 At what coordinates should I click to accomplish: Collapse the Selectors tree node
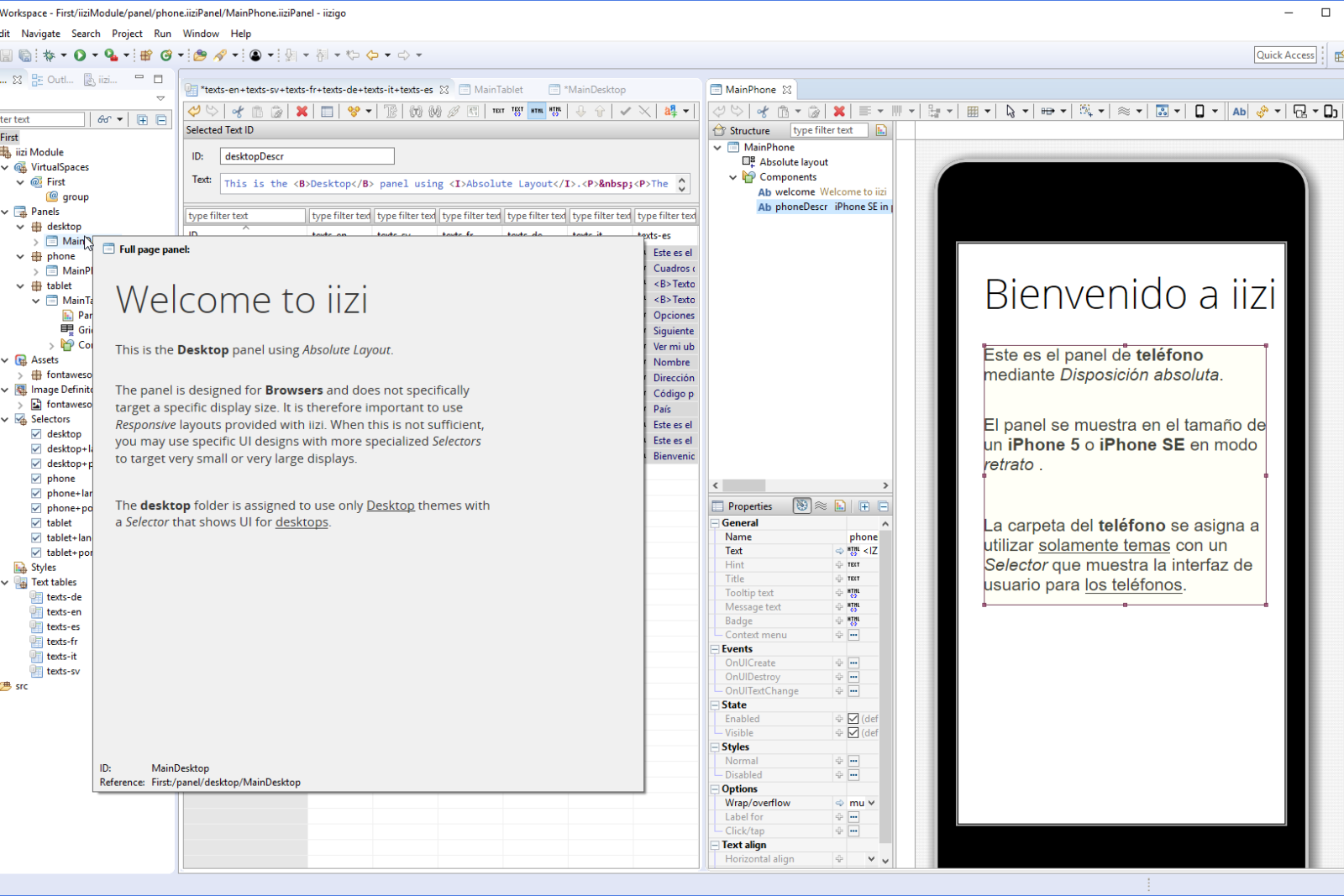[x=5, y=419]
